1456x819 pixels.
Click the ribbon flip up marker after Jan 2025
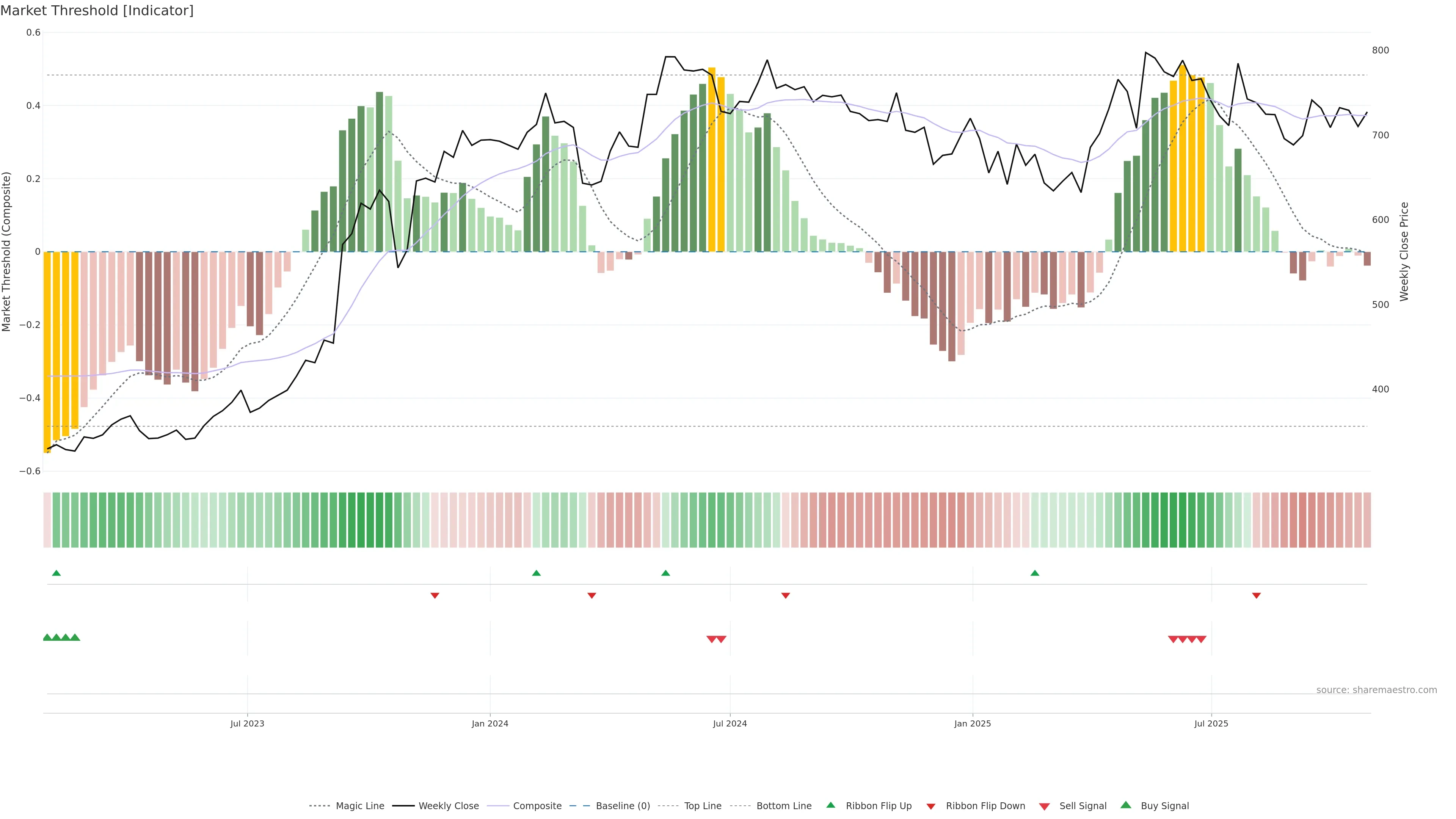click(x=1035, y=573)
